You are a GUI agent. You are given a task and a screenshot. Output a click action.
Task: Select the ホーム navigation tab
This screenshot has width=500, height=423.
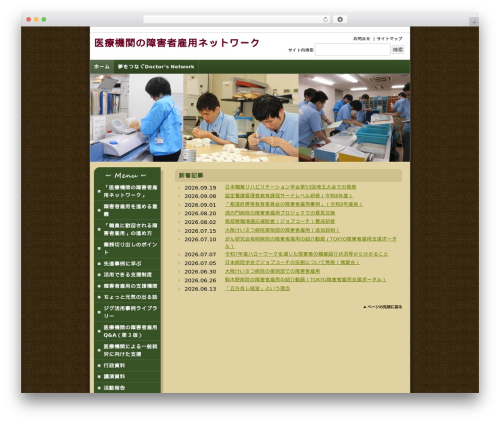pos(102,67)
